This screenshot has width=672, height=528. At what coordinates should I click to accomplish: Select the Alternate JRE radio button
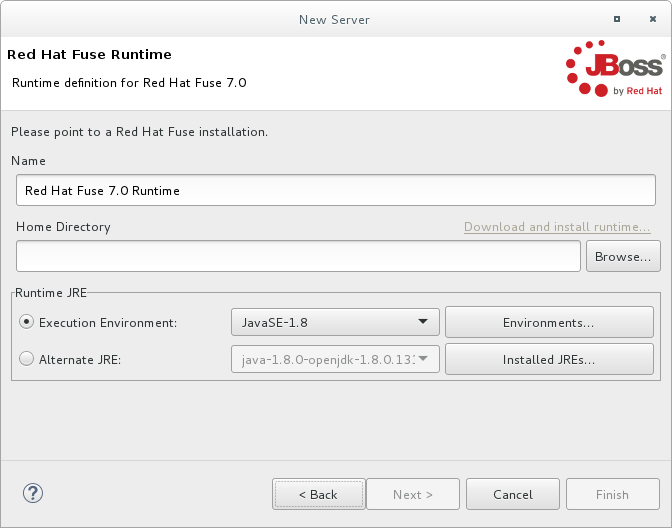[x=27, y=359]
